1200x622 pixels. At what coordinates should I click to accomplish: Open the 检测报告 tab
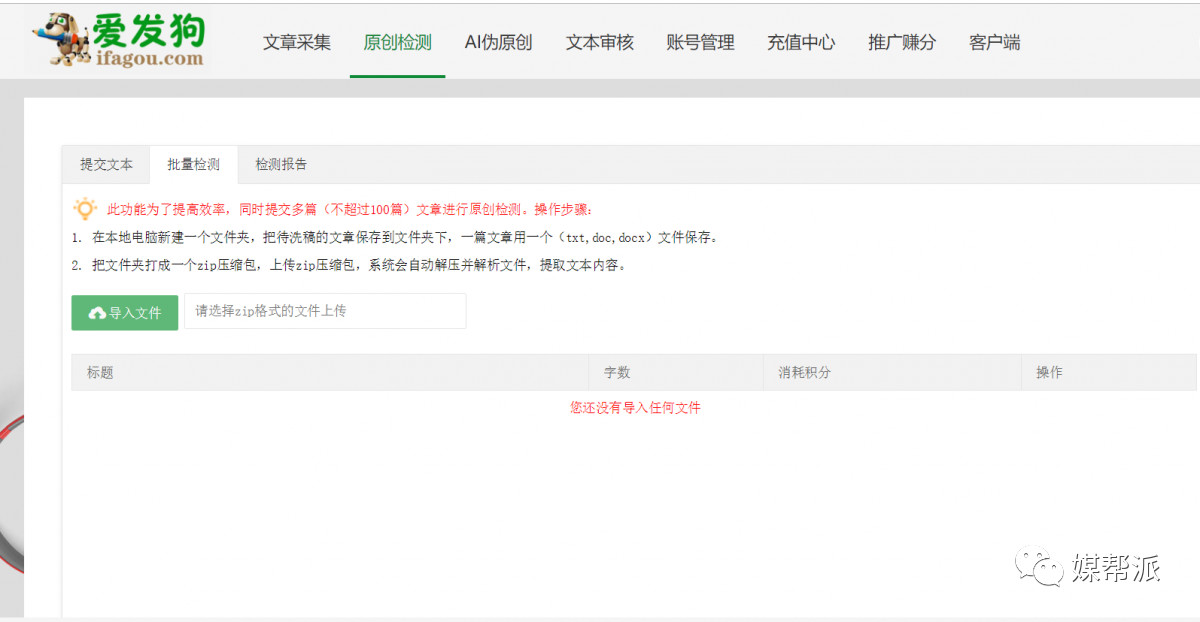(x=281, y=164)
